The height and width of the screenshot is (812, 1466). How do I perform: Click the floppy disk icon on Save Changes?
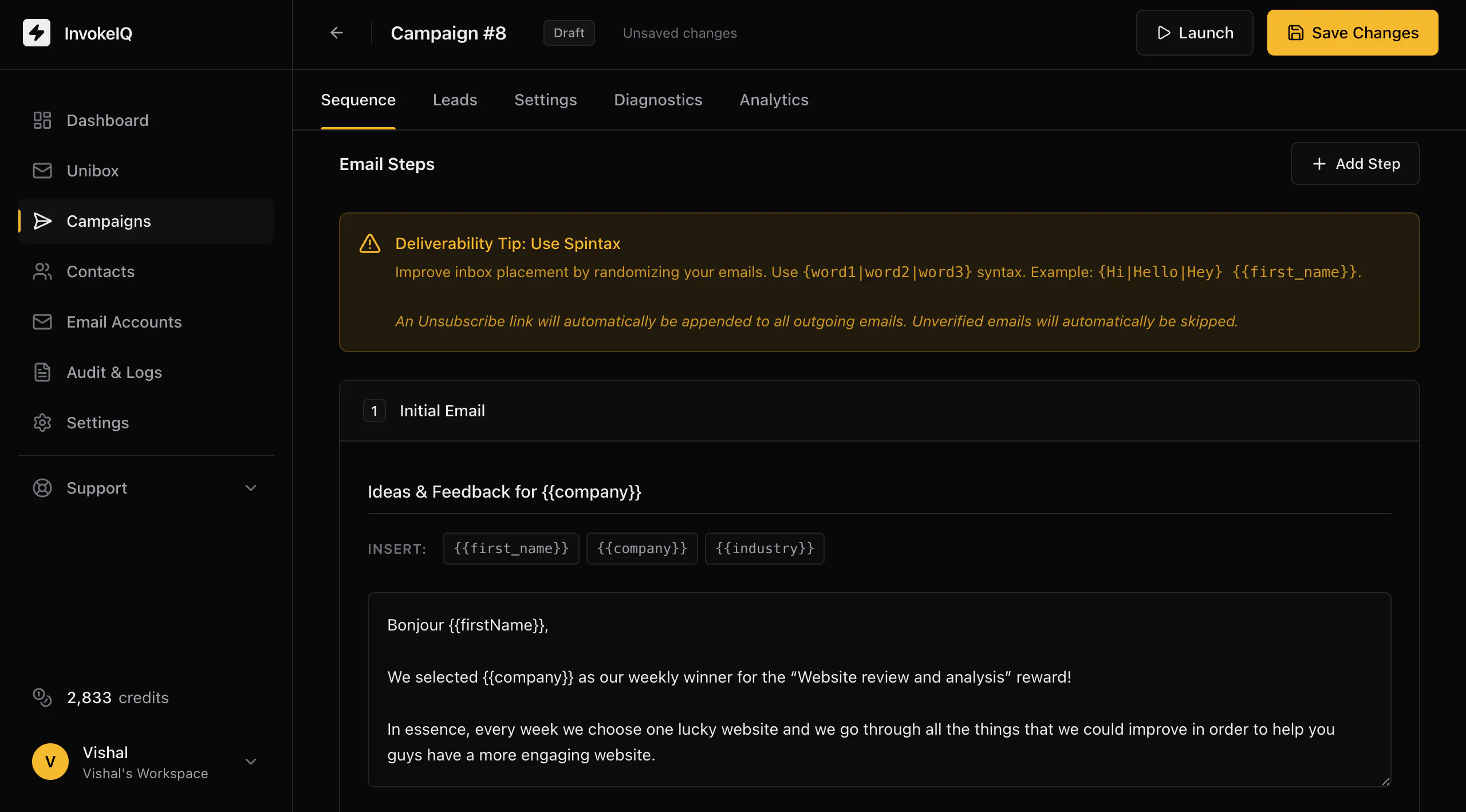pos(1295,33)
